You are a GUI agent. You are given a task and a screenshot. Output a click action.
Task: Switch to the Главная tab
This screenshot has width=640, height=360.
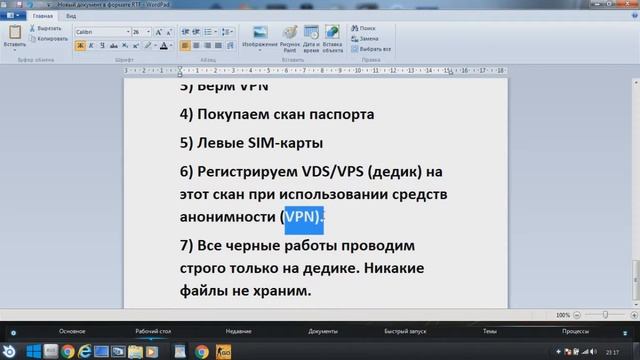[x=42, y=16]
